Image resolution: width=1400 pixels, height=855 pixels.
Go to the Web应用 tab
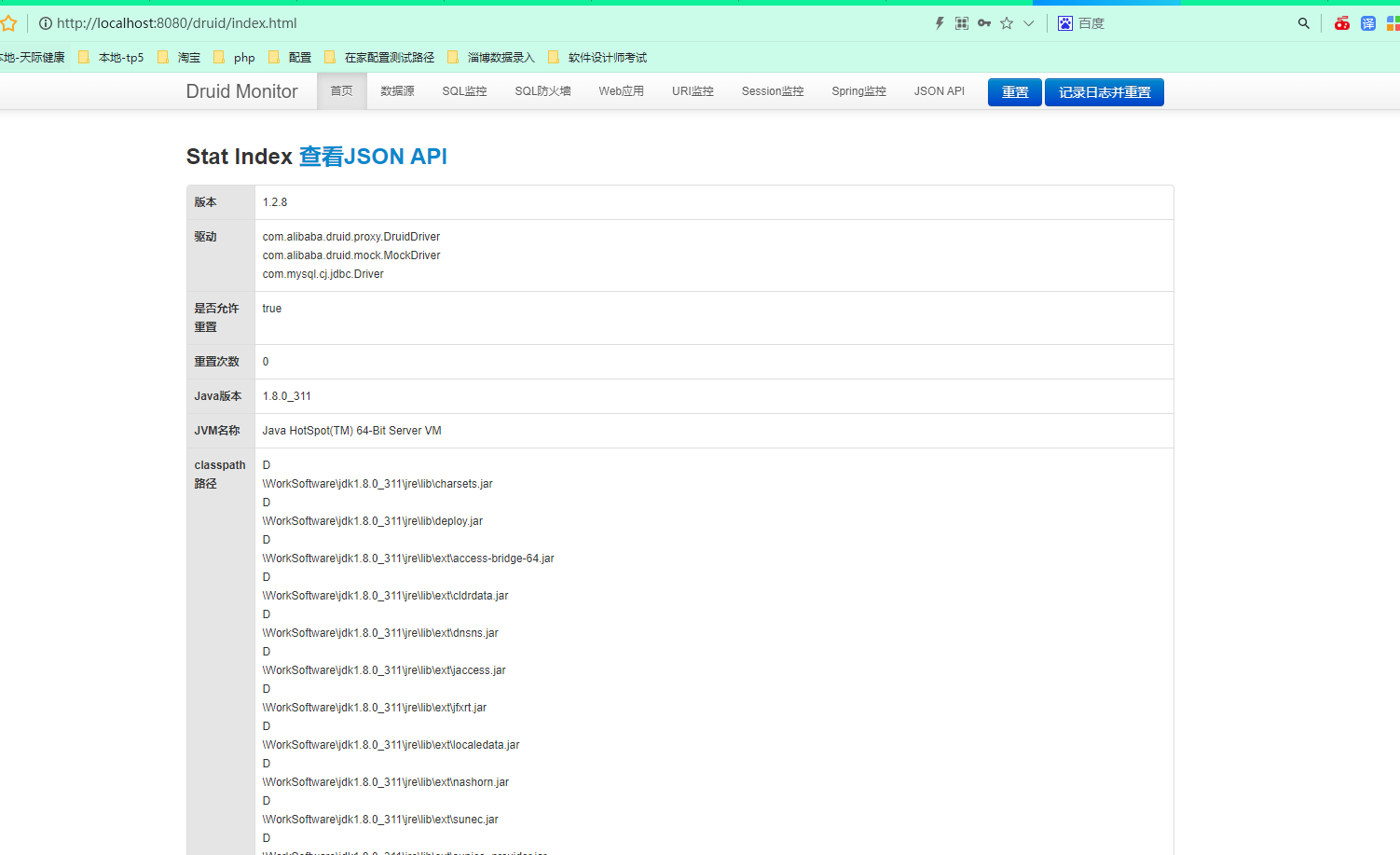pyautogui.click(x=622, y=91)
